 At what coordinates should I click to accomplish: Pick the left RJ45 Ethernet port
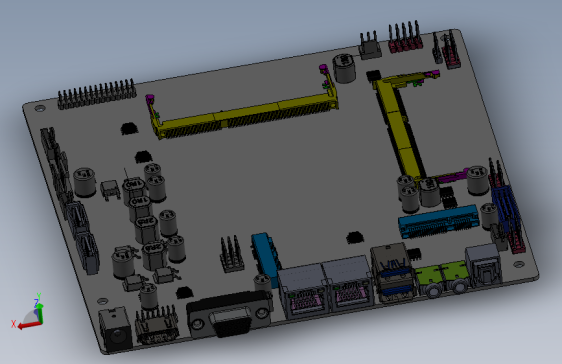pos(303,291)
